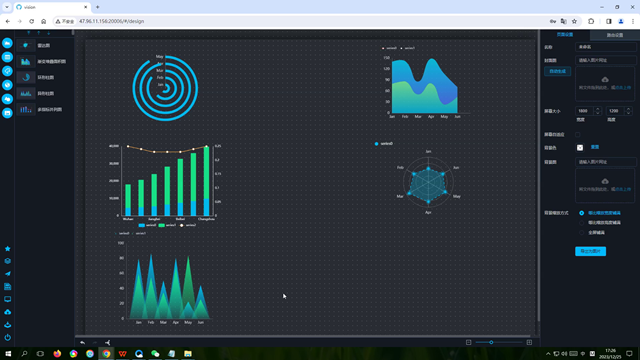Open the browser extensions puzzle icon
The height and width of the screenshot is (361, 642).
click(591, 21)
